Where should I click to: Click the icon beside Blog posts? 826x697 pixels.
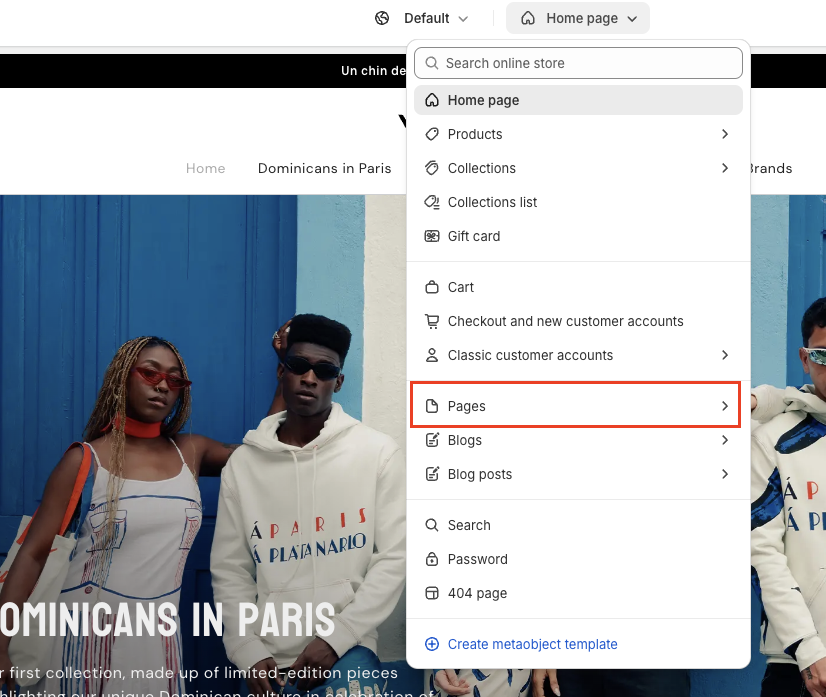(x=432, y=474)
